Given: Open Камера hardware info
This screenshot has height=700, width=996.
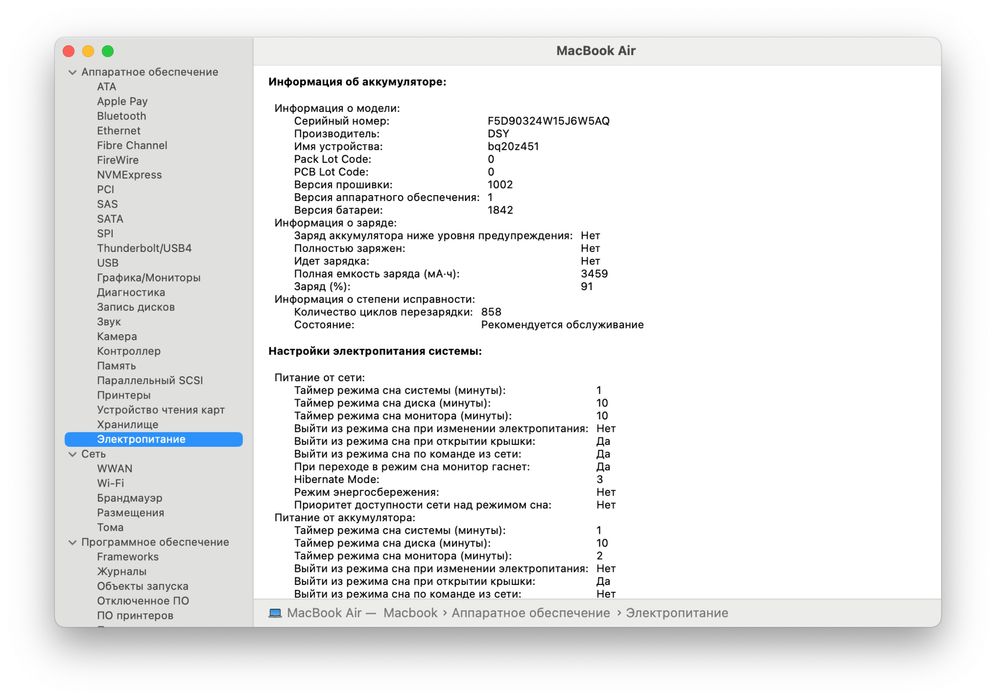Looking at the screenshot, I should tap(117, 337).
